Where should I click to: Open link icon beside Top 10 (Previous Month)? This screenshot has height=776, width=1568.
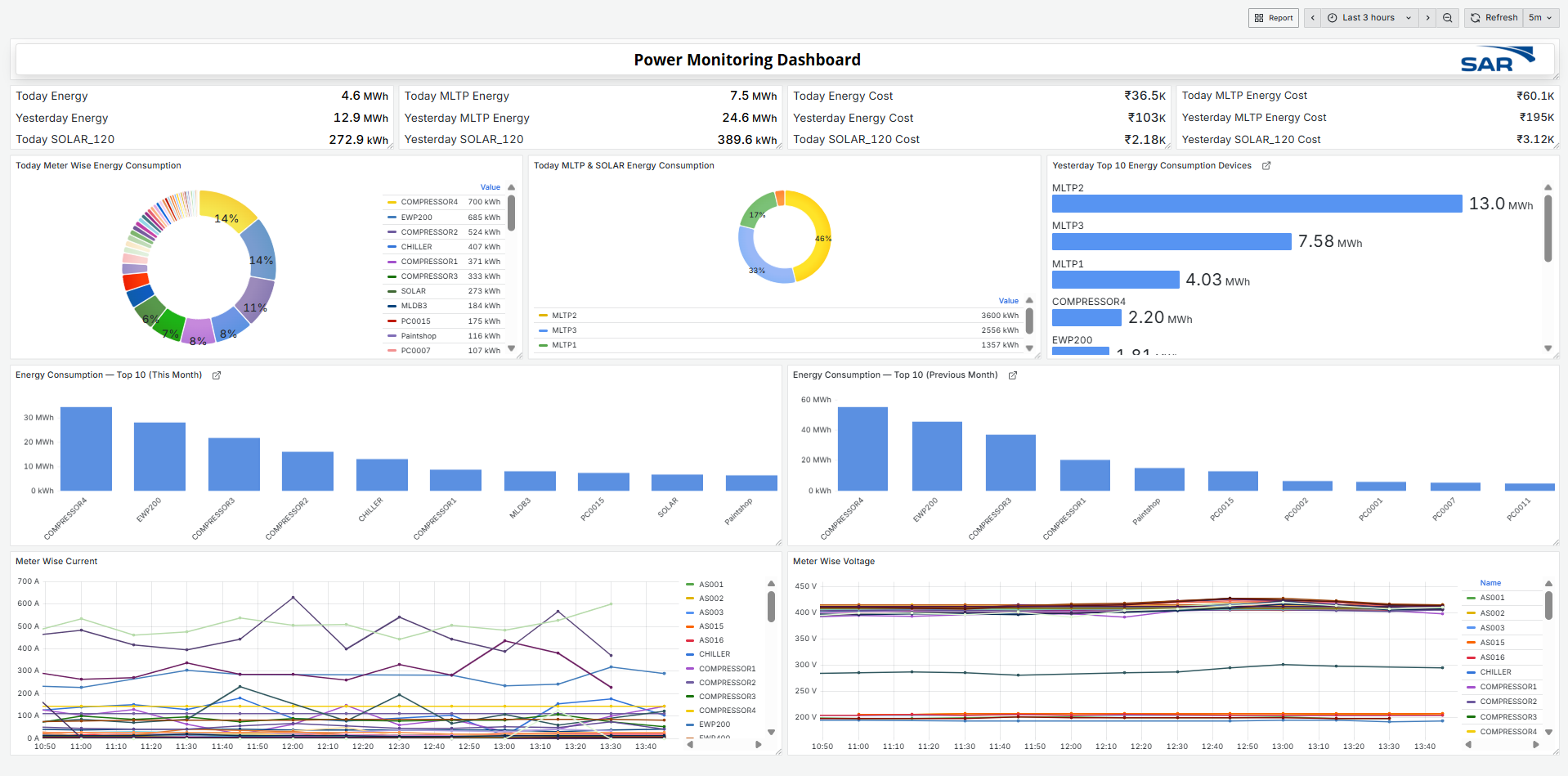point(1013,375)
